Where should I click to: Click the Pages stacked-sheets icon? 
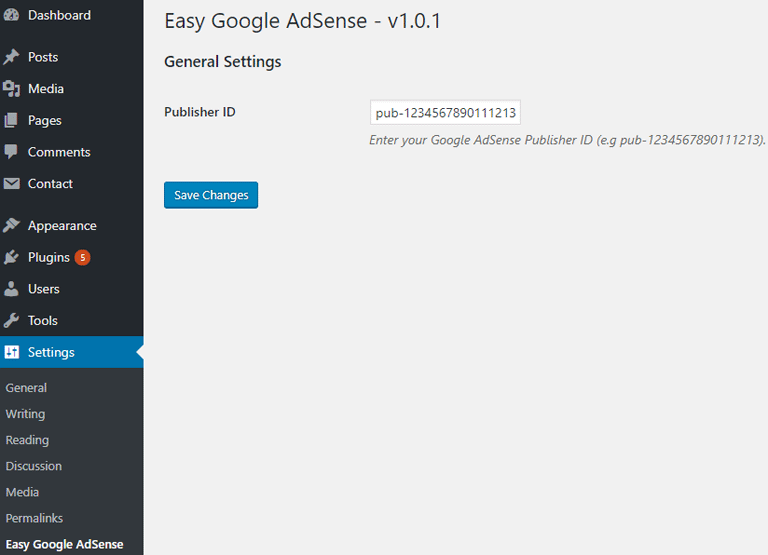[x=11, y=121]
